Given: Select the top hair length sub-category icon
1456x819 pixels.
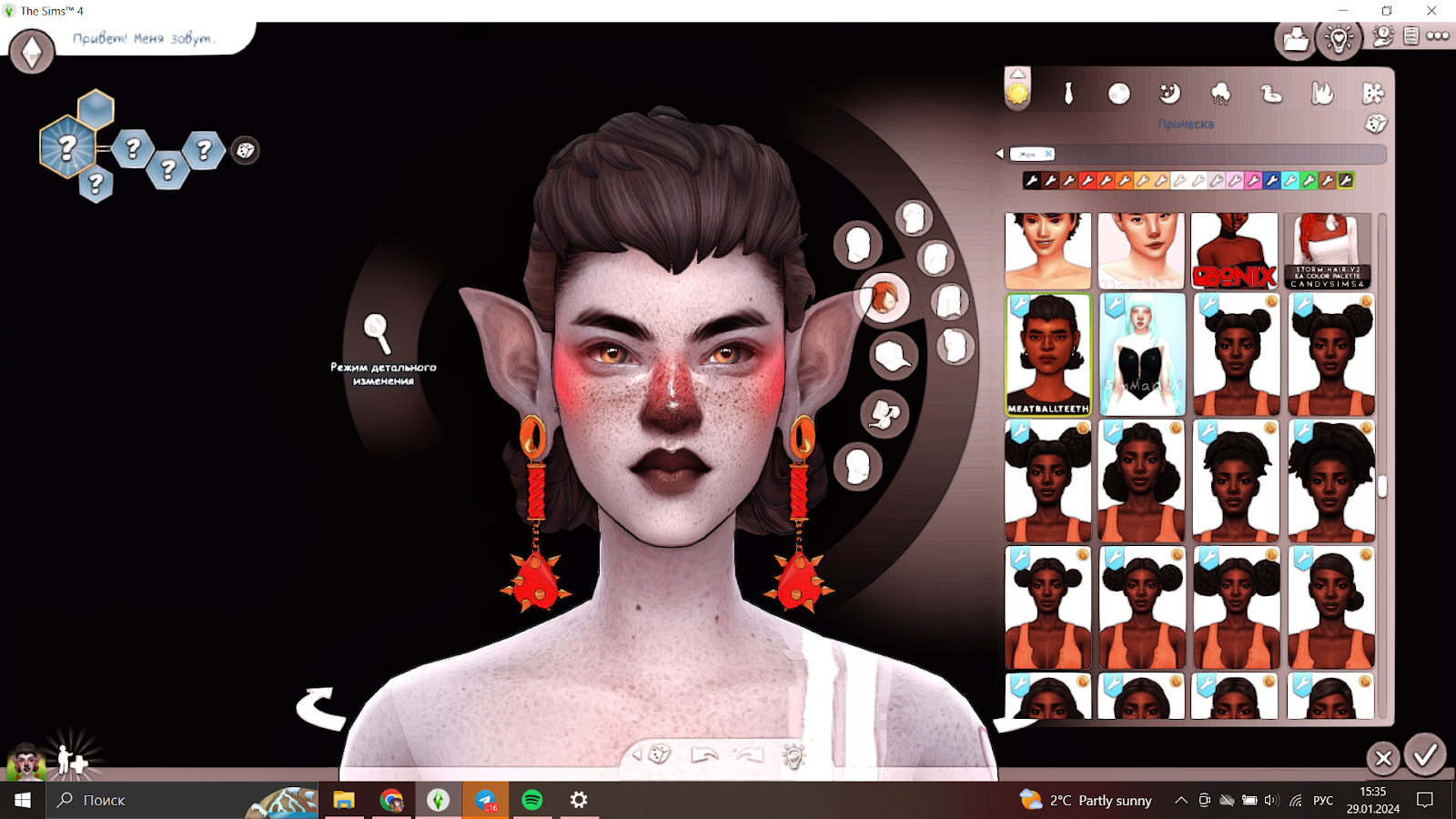Looking at the screenshot, I should (x=913, y=218).
